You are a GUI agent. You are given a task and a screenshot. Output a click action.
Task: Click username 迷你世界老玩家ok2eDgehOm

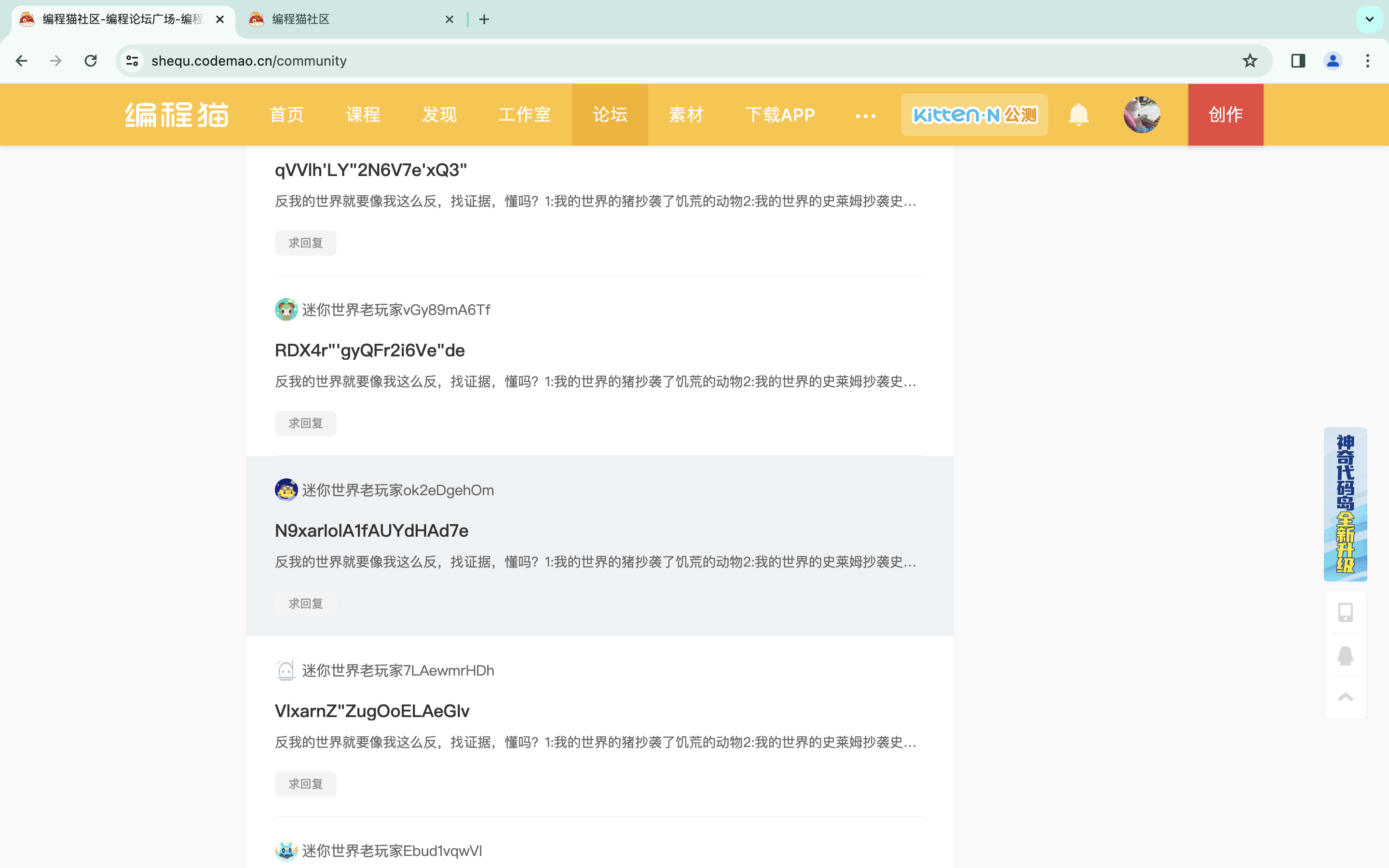coord(398,490)
